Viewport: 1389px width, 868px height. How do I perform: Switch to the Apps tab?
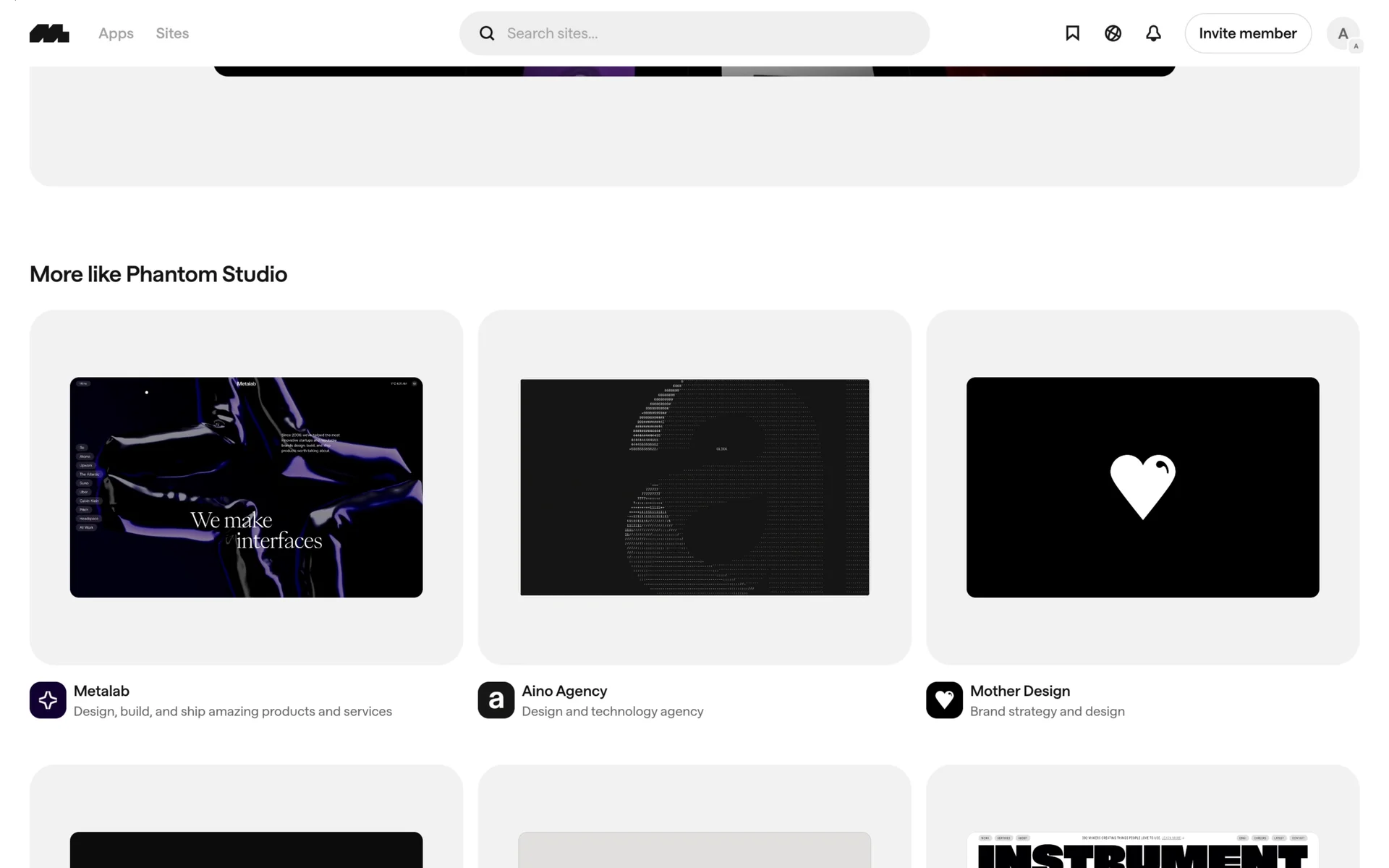116,33
